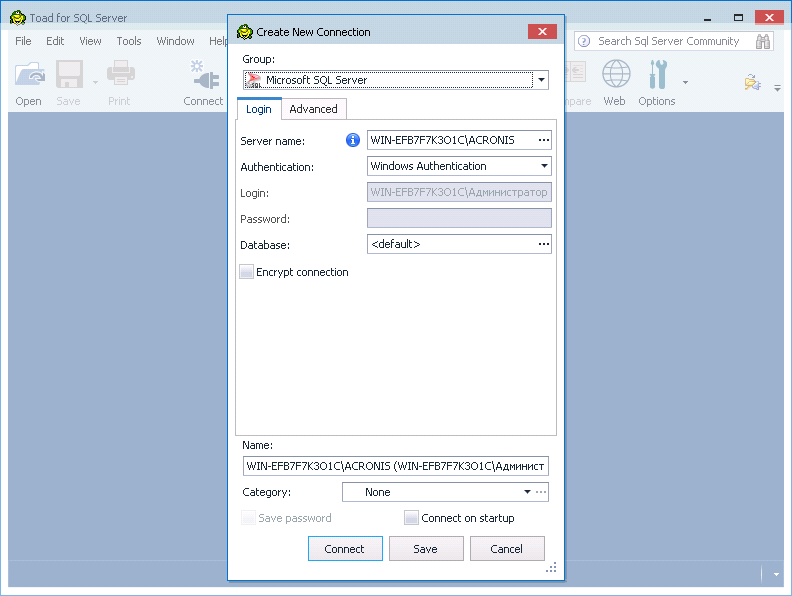
Task: Click the Password field
Action: [459, 218]
